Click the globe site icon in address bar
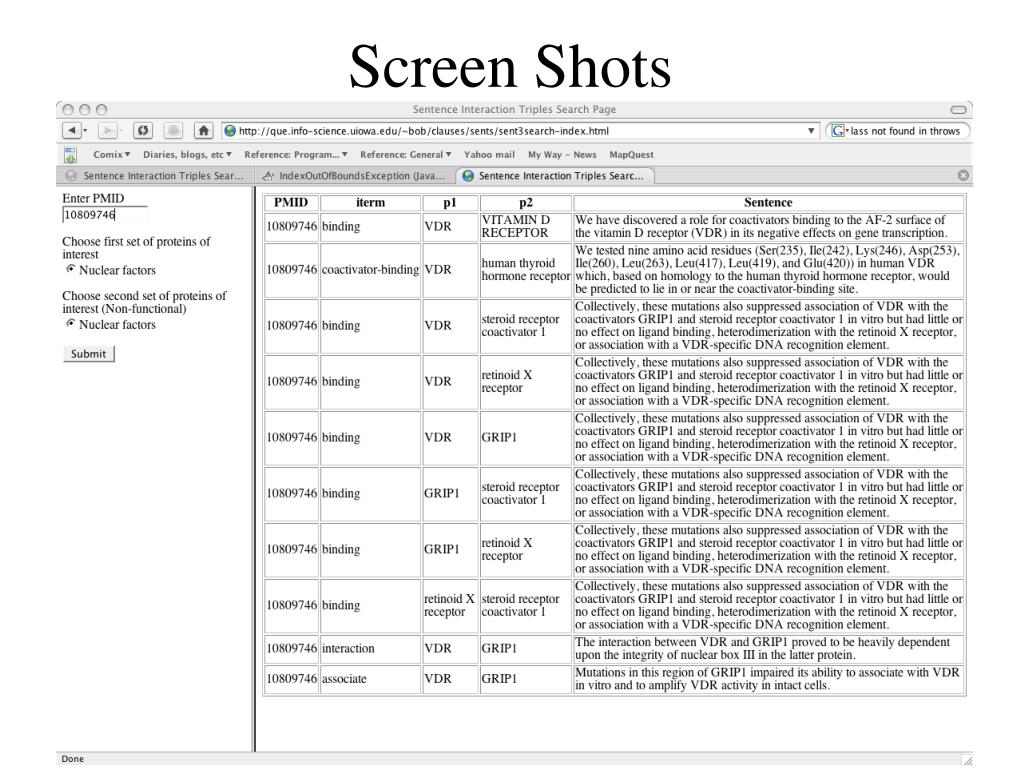The image size is (1024, 768). click(230, 131)
